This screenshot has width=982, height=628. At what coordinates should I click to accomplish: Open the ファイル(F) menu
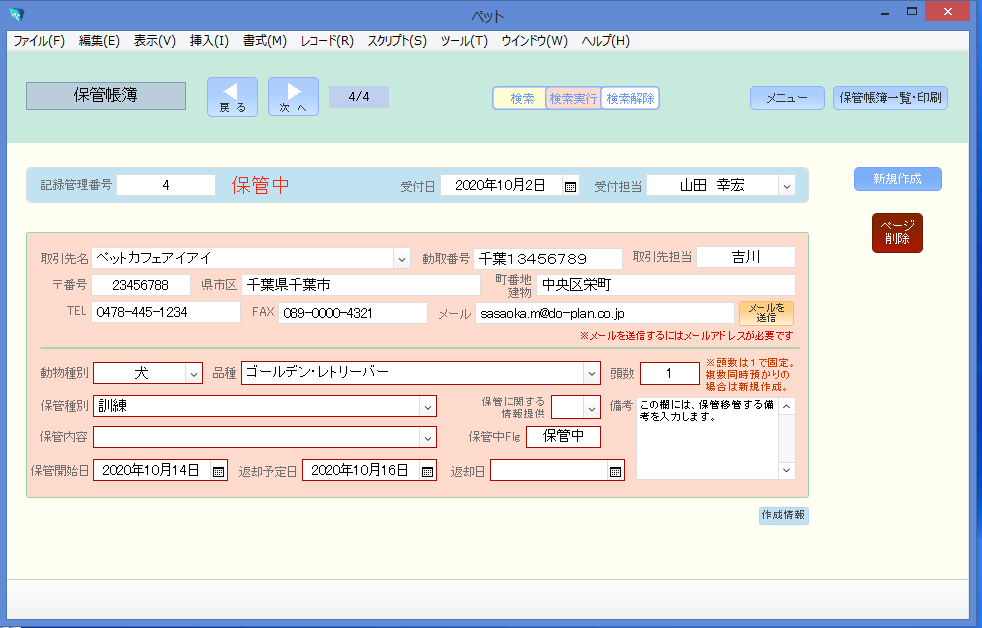(x=39, y=41)
